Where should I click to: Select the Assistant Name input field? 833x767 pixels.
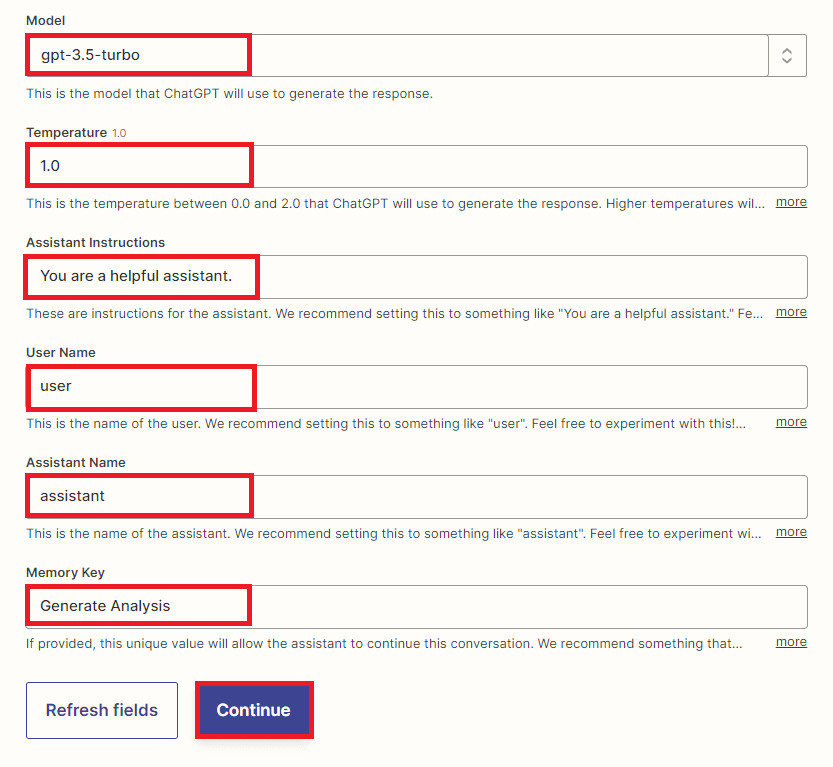[138, 495]
